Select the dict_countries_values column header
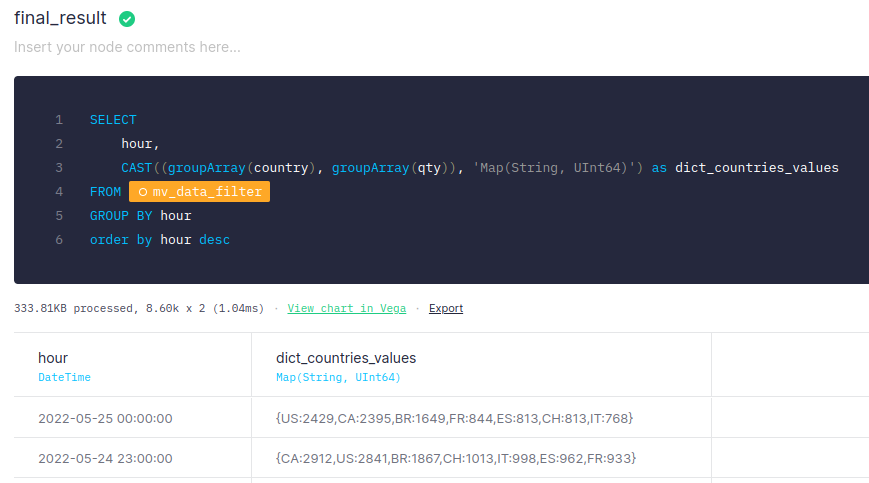 click(346, 358)
